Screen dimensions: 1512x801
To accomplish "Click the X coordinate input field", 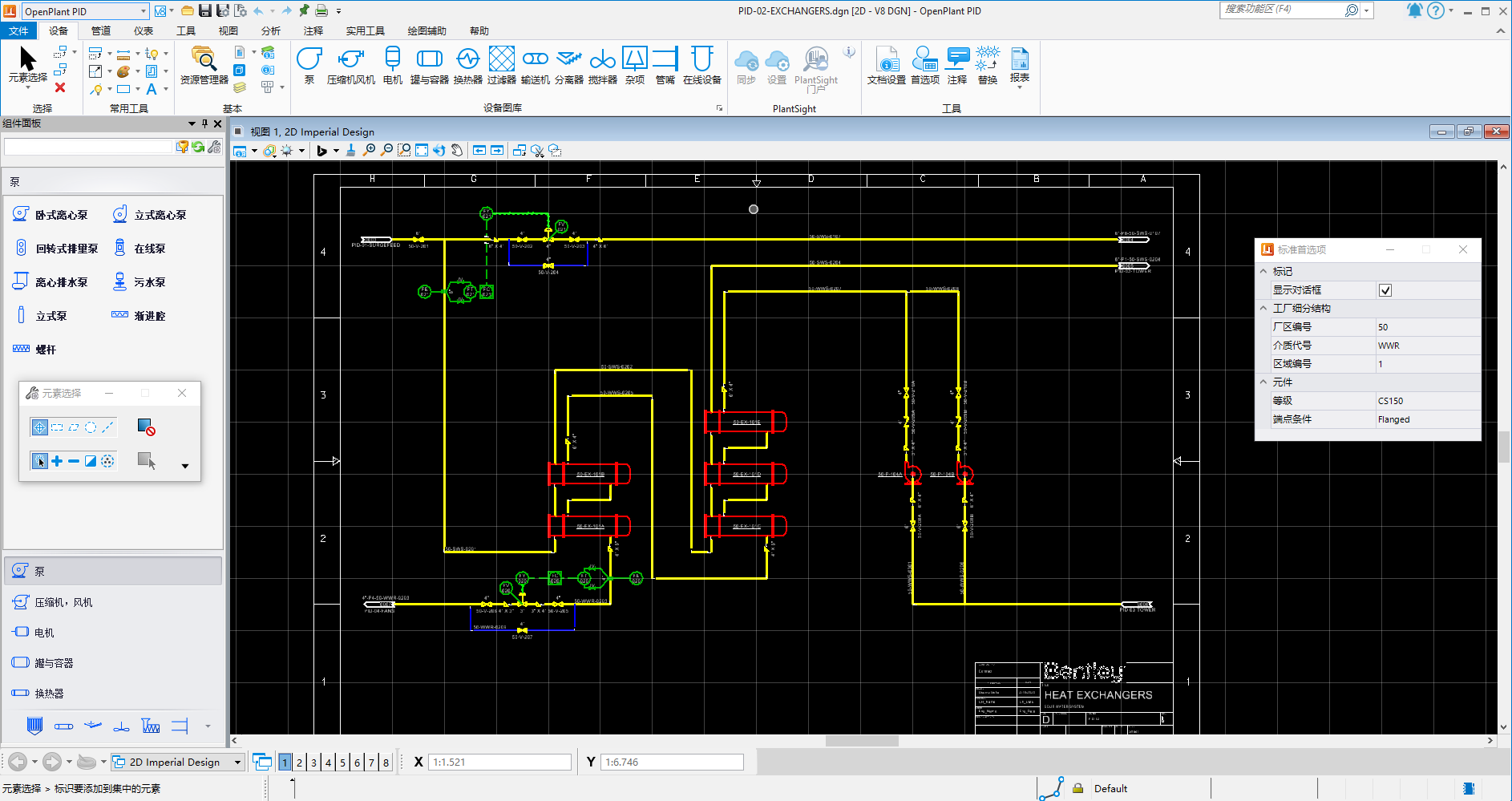I will [499, 762].
